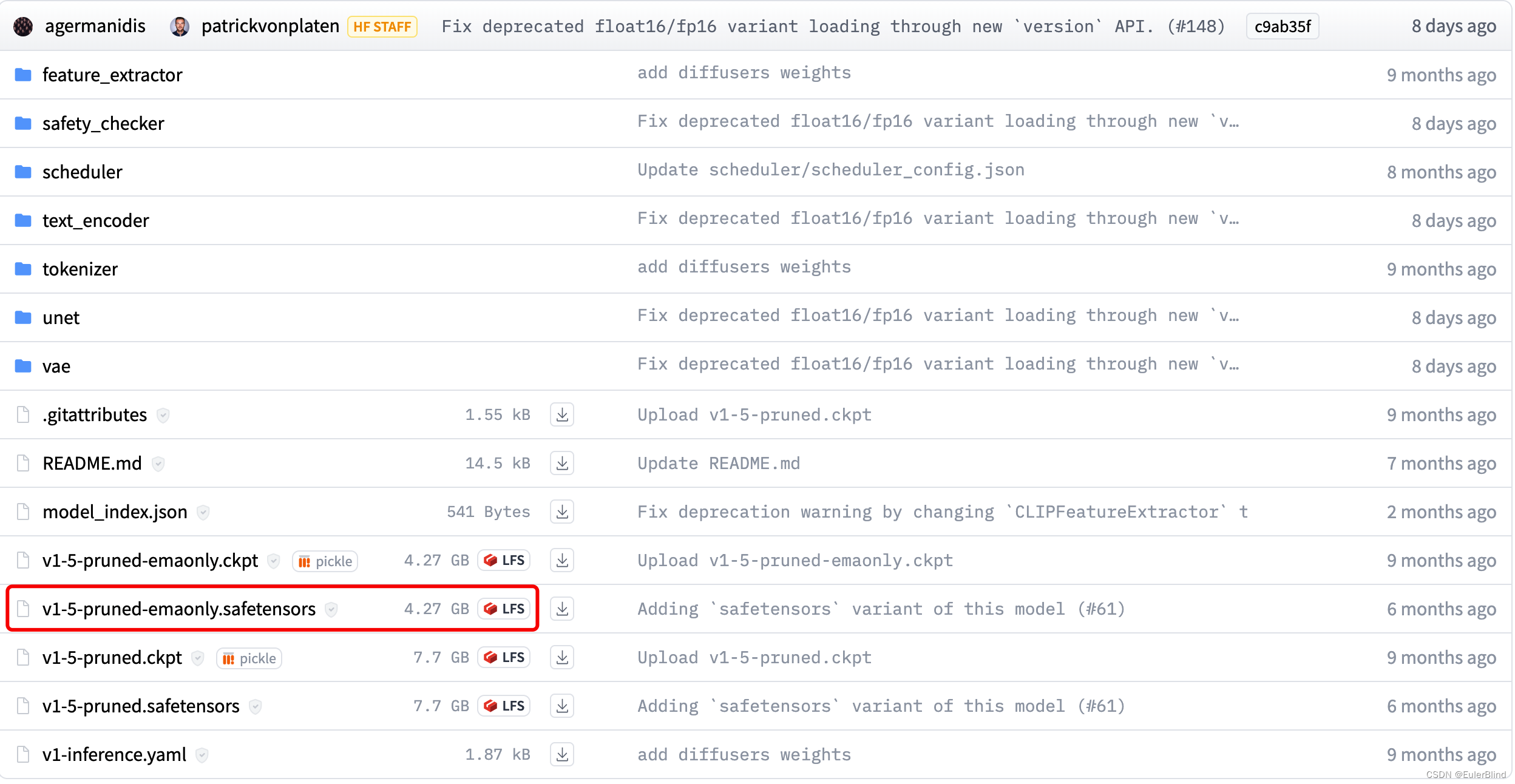Expand details chevron next to README.md
Screen dimensions: 1515x784
158,464
